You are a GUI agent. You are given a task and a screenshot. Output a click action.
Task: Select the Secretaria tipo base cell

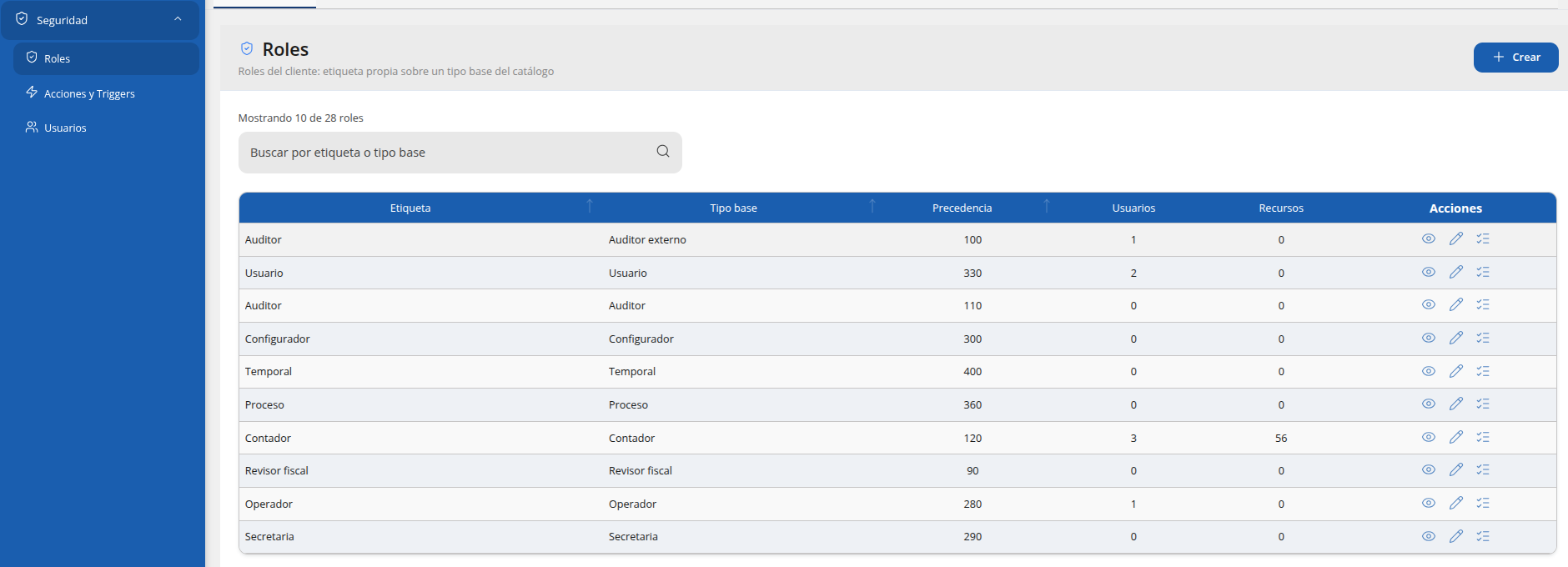click(x=633, y=537)
